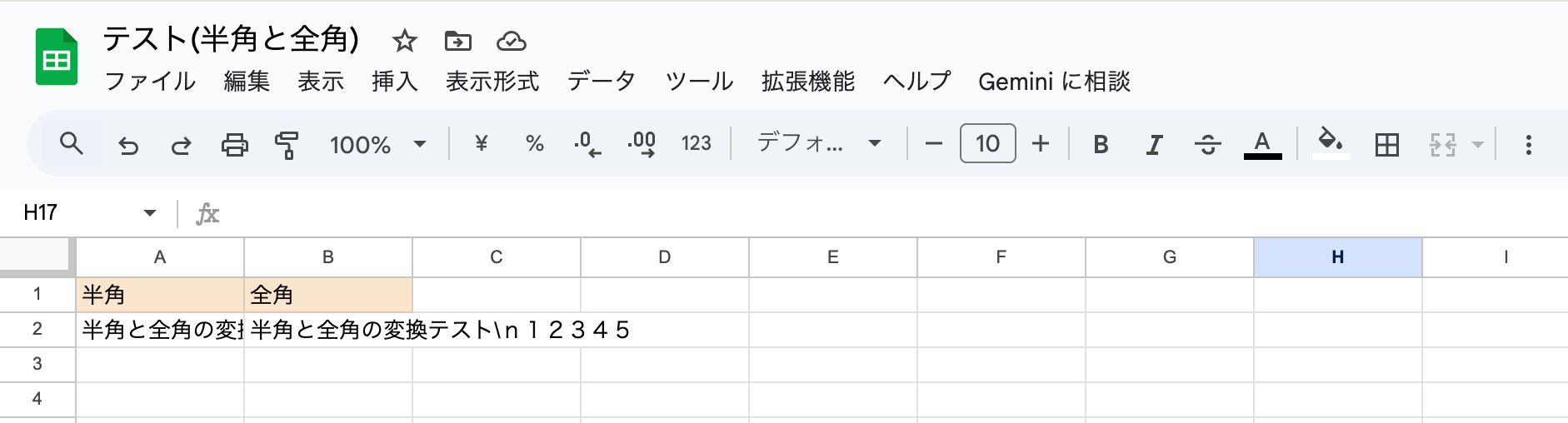Toggle italic formatting

1154,145
